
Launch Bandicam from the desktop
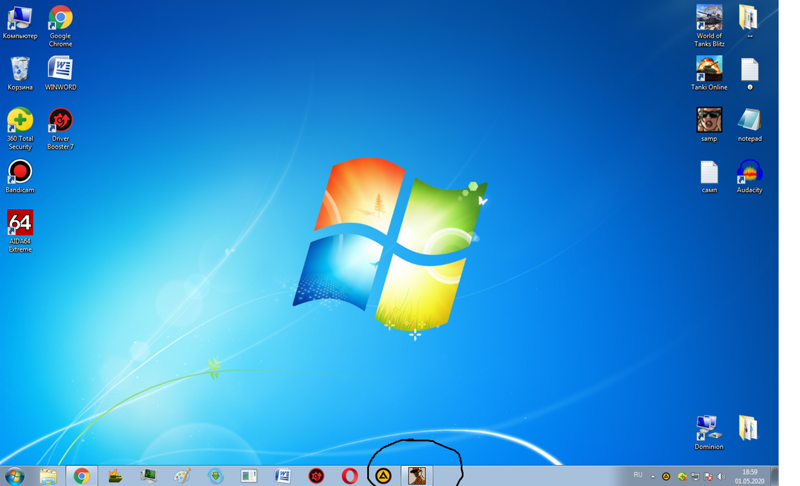tap(20, 176)
